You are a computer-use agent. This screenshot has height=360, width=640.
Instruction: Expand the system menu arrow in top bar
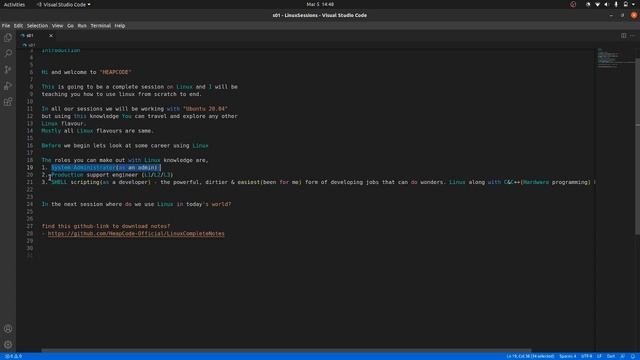coord(634,4)
